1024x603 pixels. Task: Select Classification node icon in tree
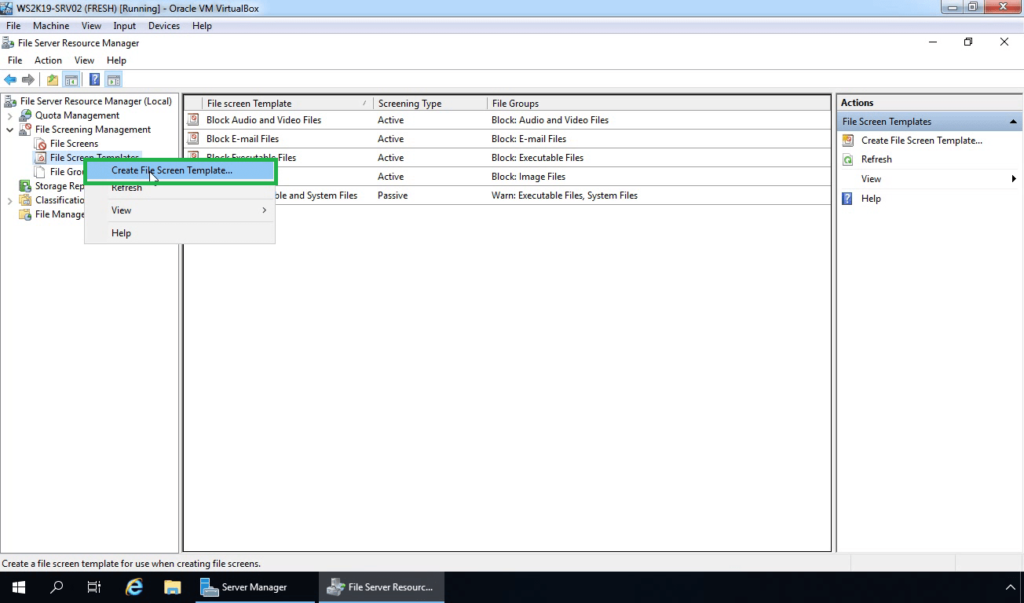point(25,201)
